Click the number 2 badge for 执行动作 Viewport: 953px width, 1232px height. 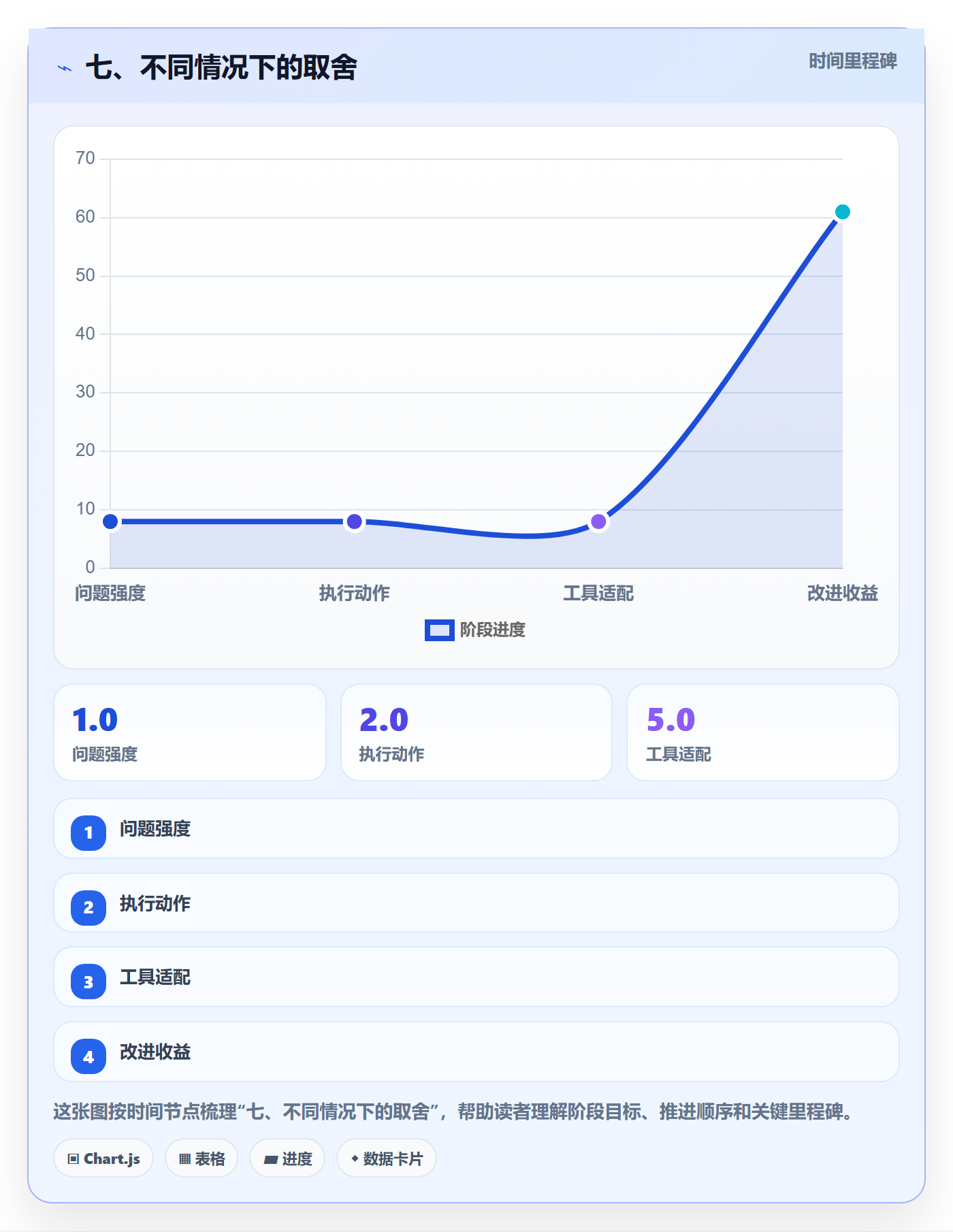(x=88, y=907)
